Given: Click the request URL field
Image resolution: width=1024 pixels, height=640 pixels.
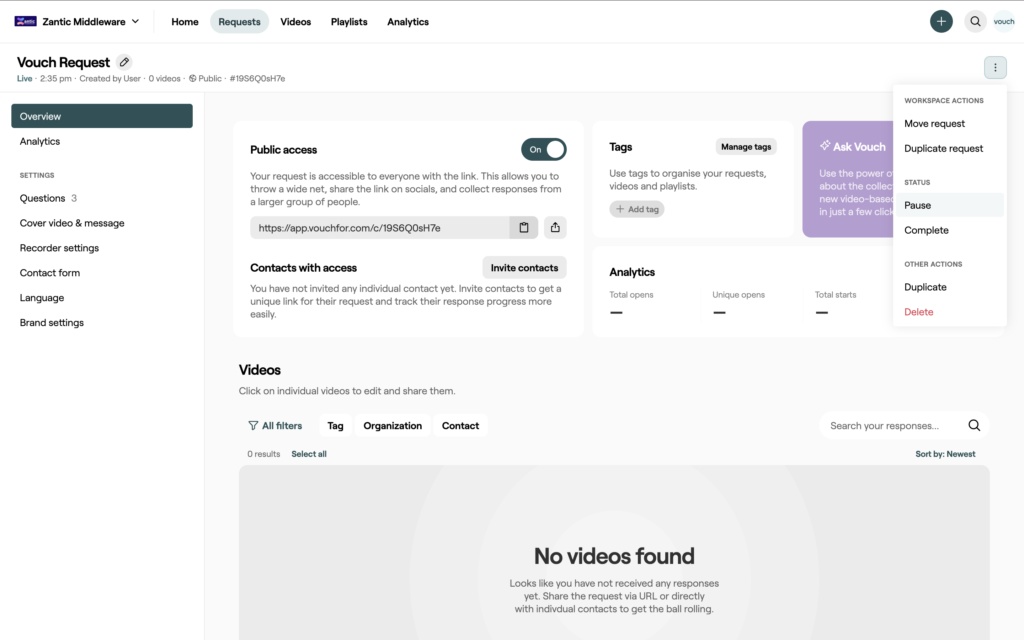Looking at the screenshot, I should pyautogui.click(x=379, y=227).
